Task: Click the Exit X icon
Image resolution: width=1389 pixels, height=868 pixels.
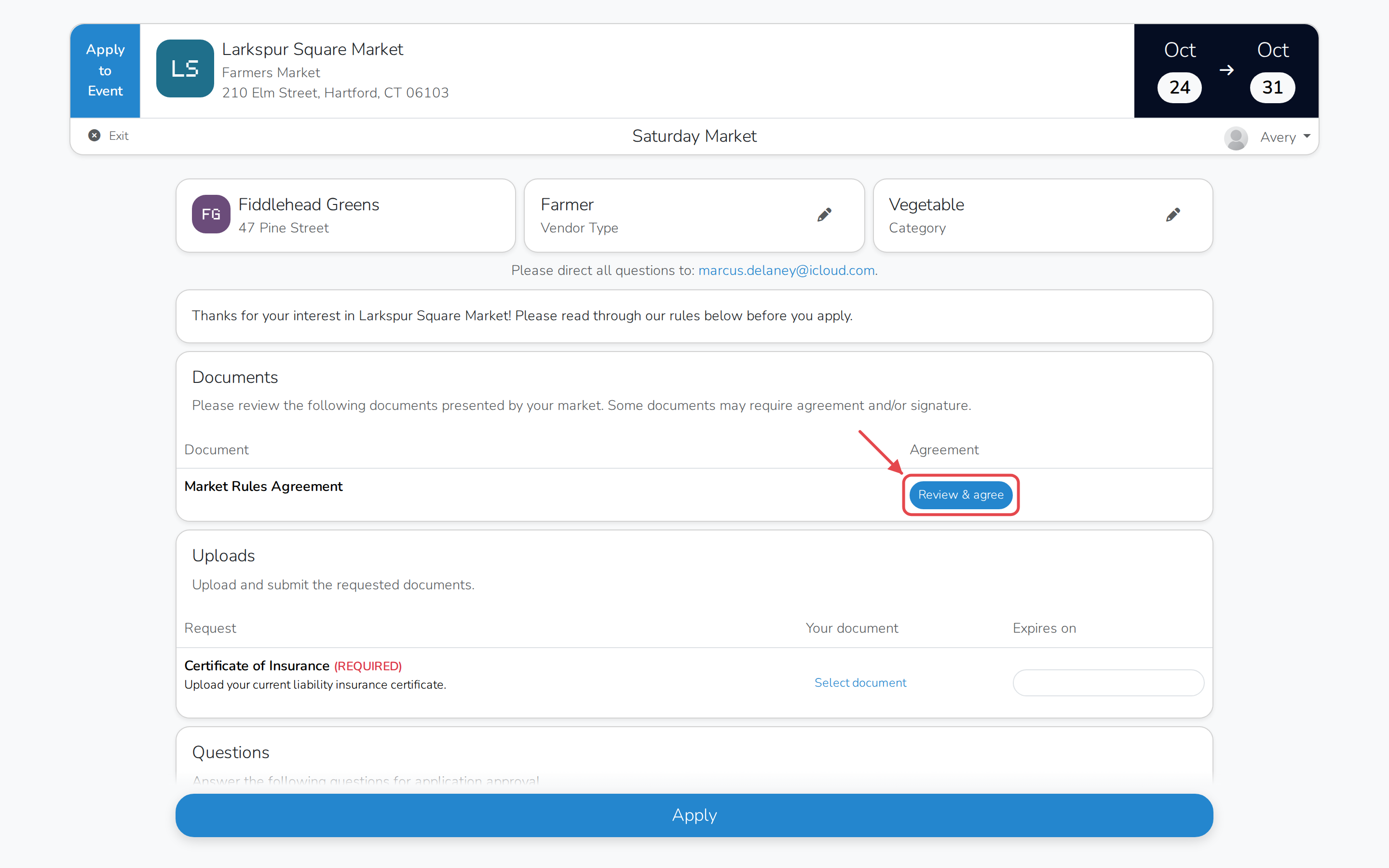Action: [95, 136]
